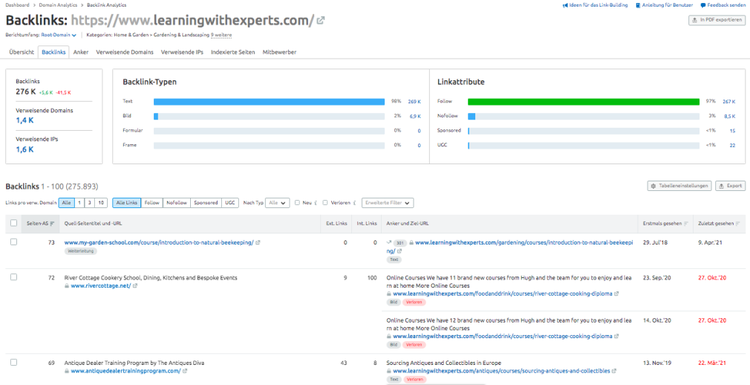Screen dimensions: 750x385
Task: Click the chat bubble icon for Feedback senden
Action: pyautogui.click(x=703, y=5)
